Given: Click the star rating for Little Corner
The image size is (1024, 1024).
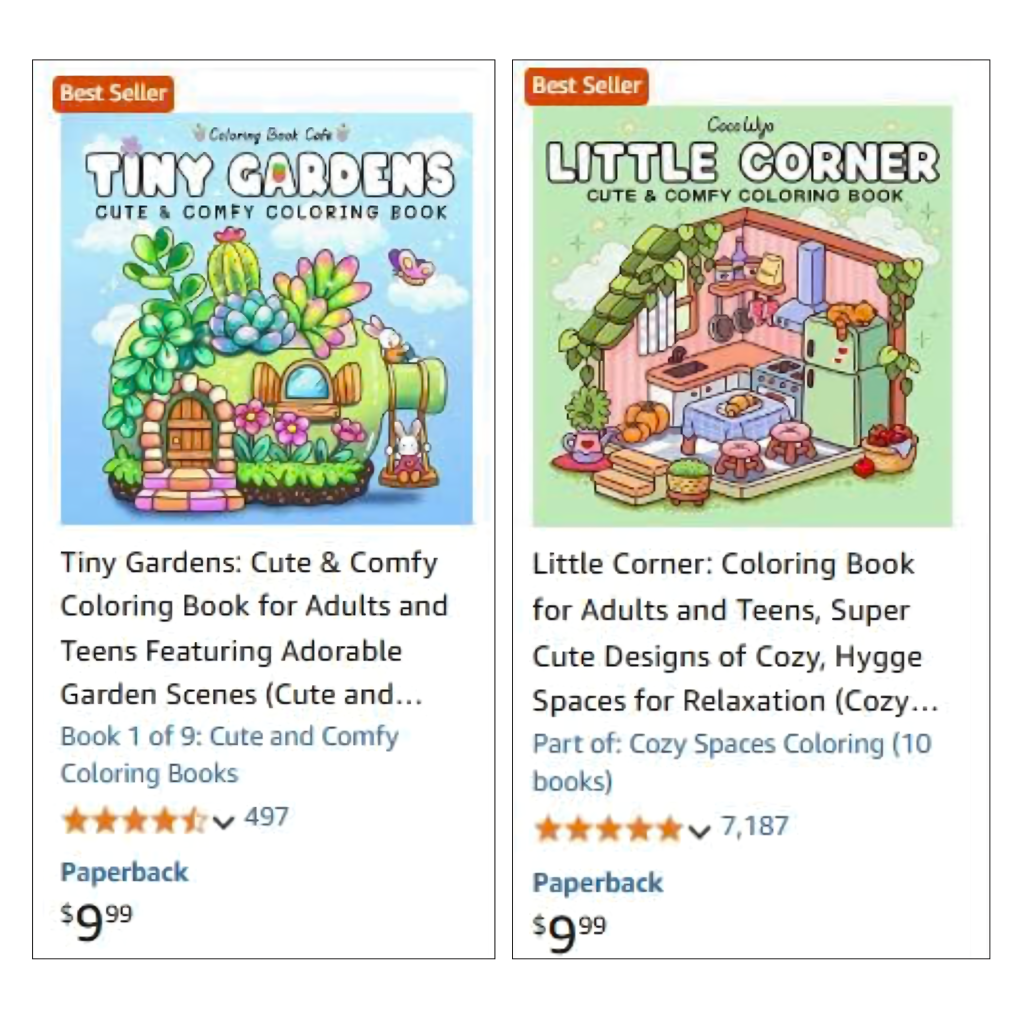Looking at the screenshot, I should 608,829.
